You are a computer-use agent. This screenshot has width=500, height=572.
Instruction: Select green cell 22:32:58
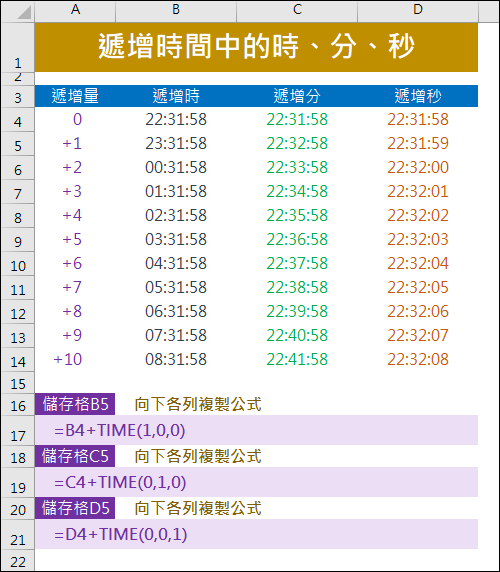(x=297, y=143)
